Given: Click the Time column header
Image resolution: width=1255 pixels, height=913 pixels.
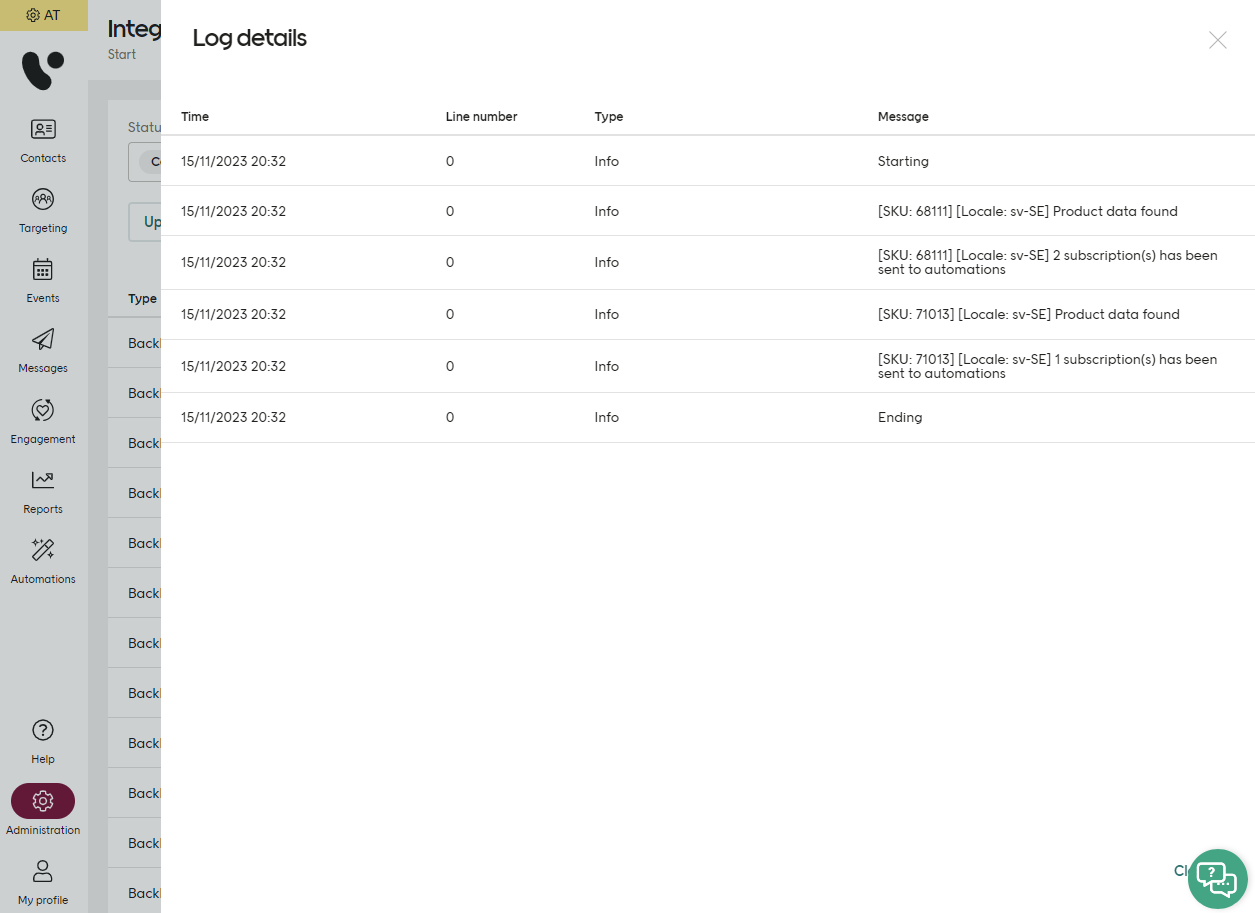Looking at the screenshot, I should 194,116.
